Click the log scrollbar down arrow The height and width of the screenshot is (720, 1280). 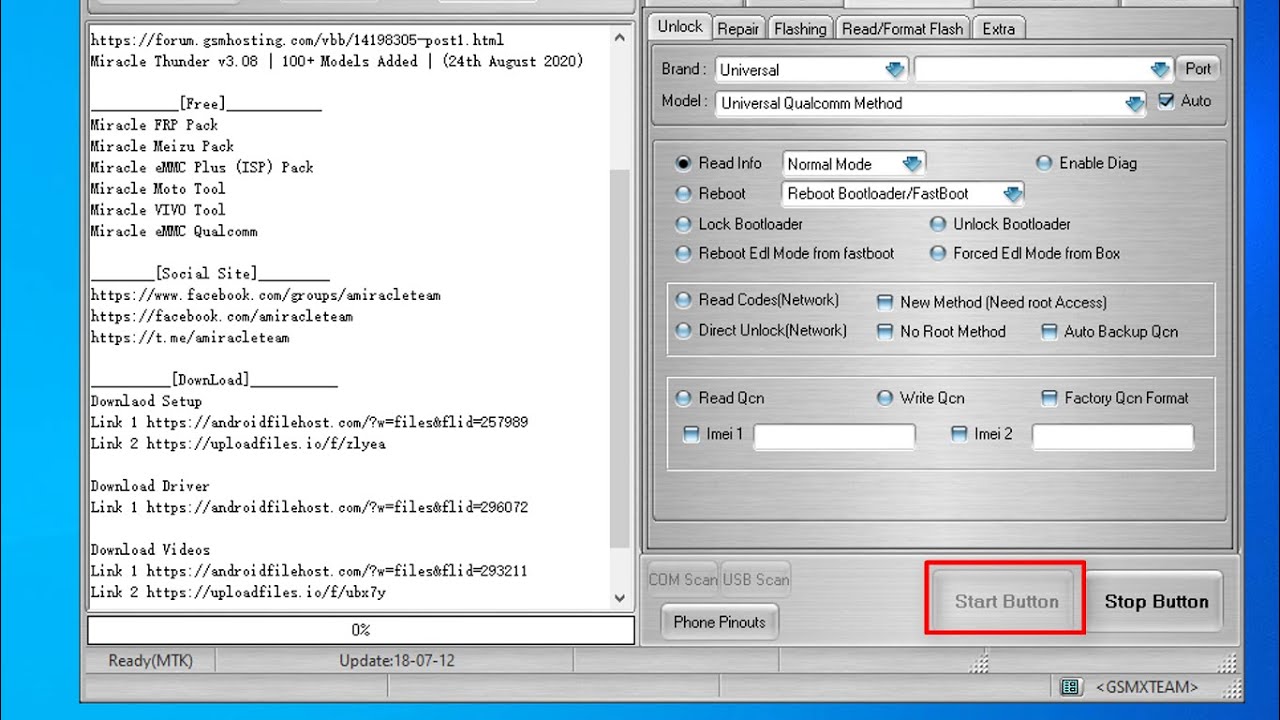click(620, 598)
